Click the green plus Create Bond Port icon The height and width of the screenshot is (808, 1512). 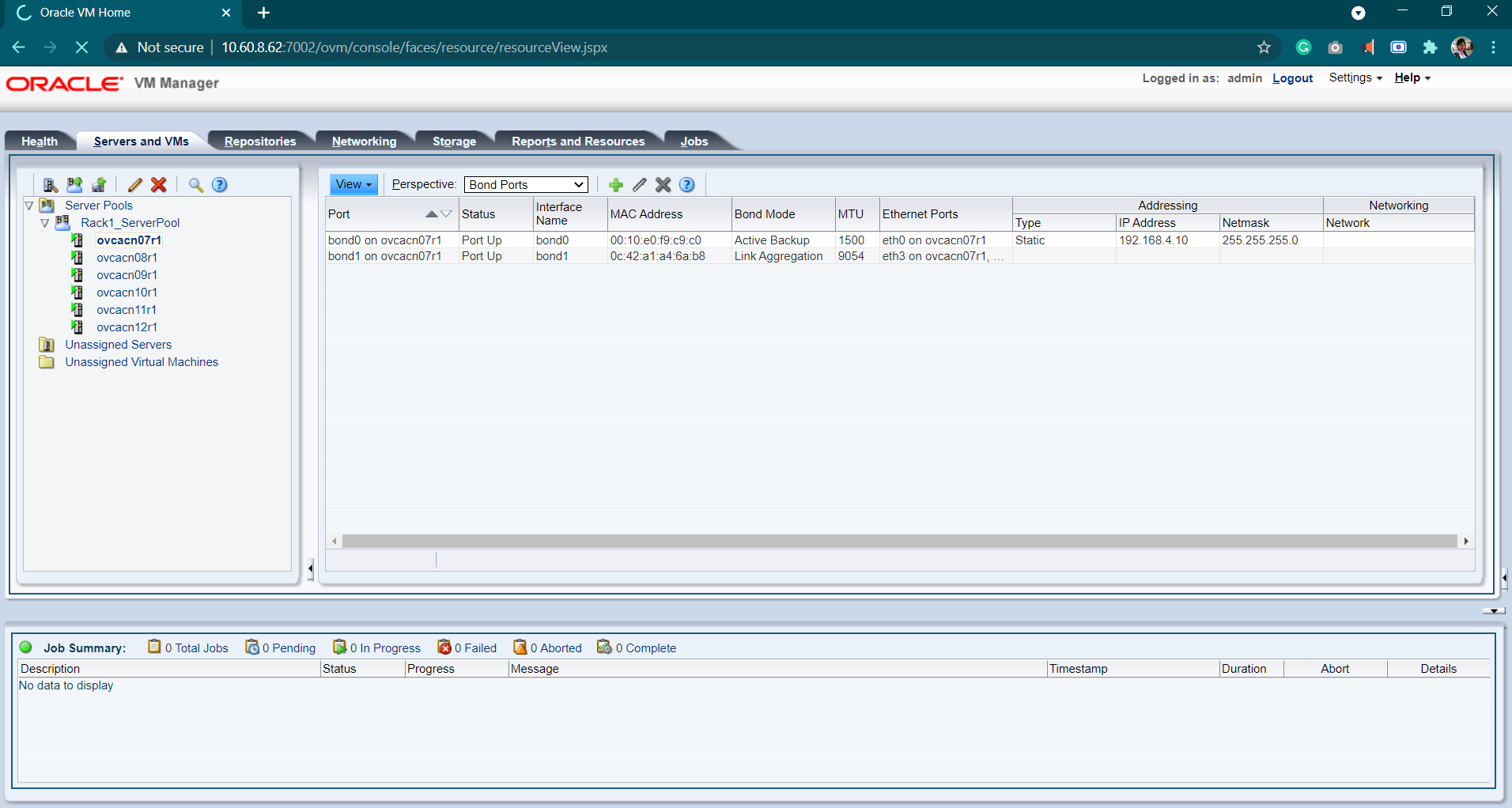(x=616, y=185)
